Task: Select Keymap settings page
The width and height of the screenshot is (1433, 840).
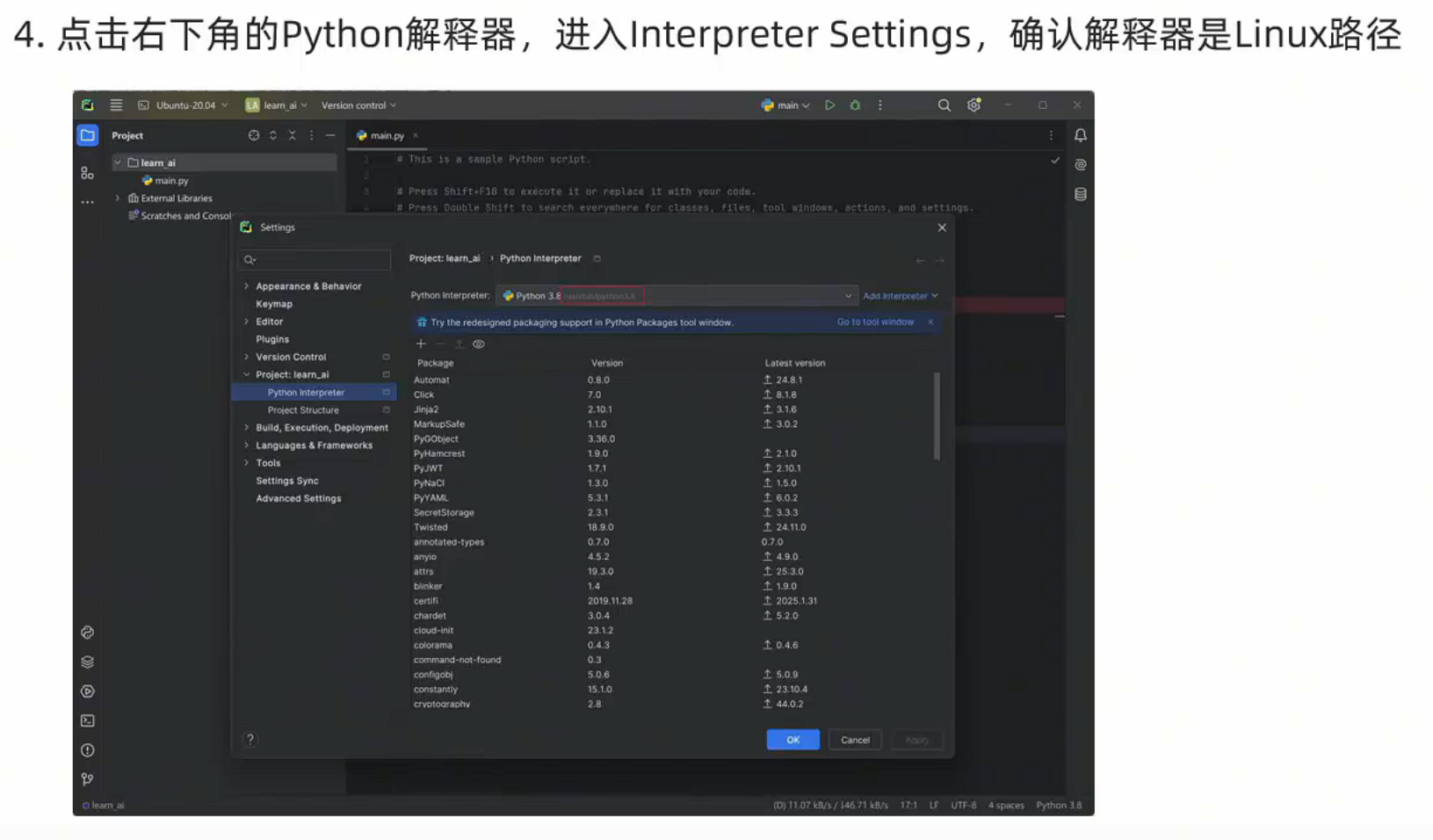Action: (274, 304)
